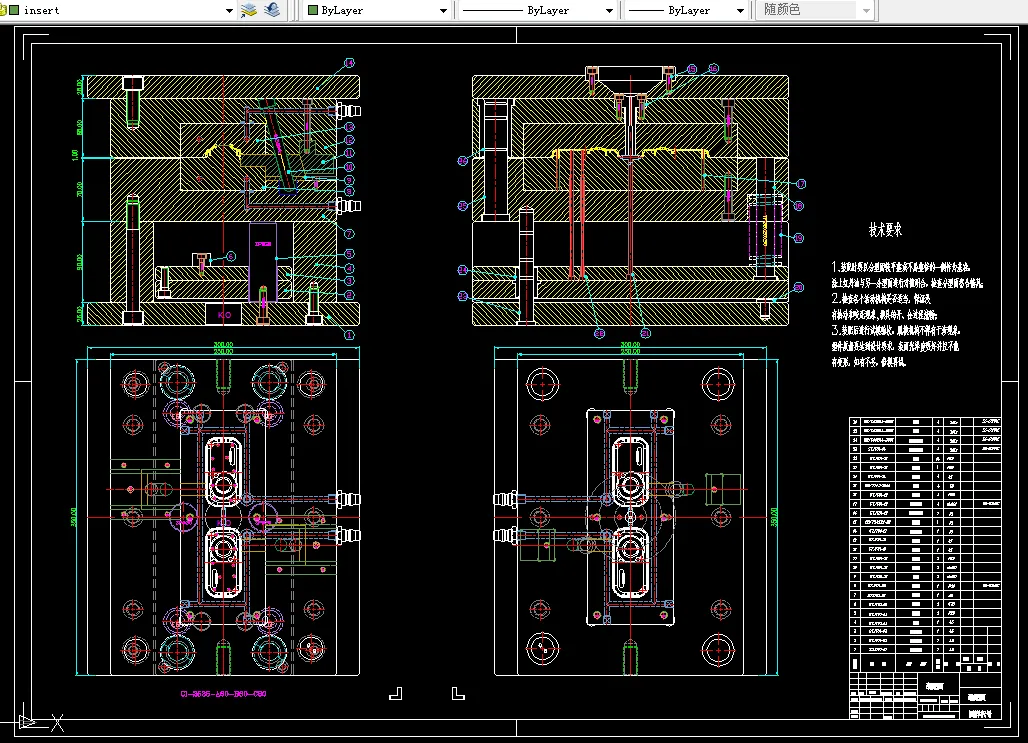Click the green ByLayer color swatch
The image size is (1028, 743).
313,10
